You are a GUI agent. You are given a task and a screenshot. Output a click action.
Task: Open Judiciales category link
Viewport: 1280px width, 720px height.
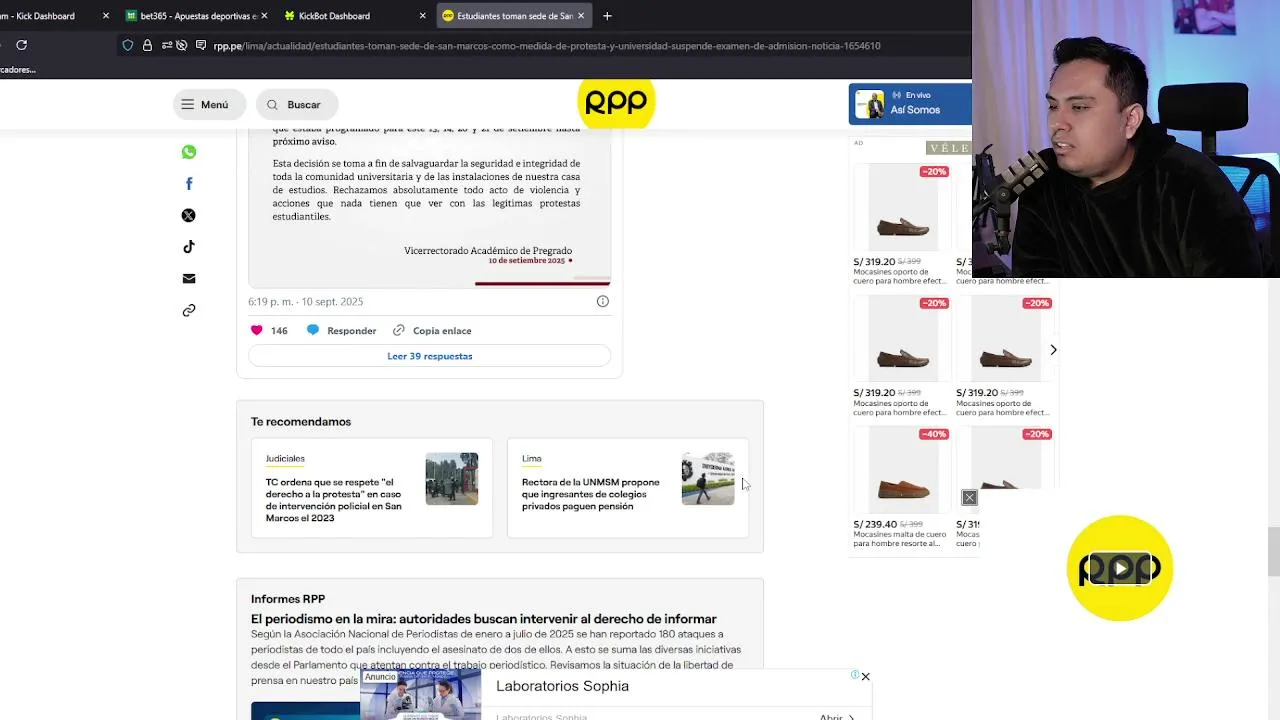point(285,458)
